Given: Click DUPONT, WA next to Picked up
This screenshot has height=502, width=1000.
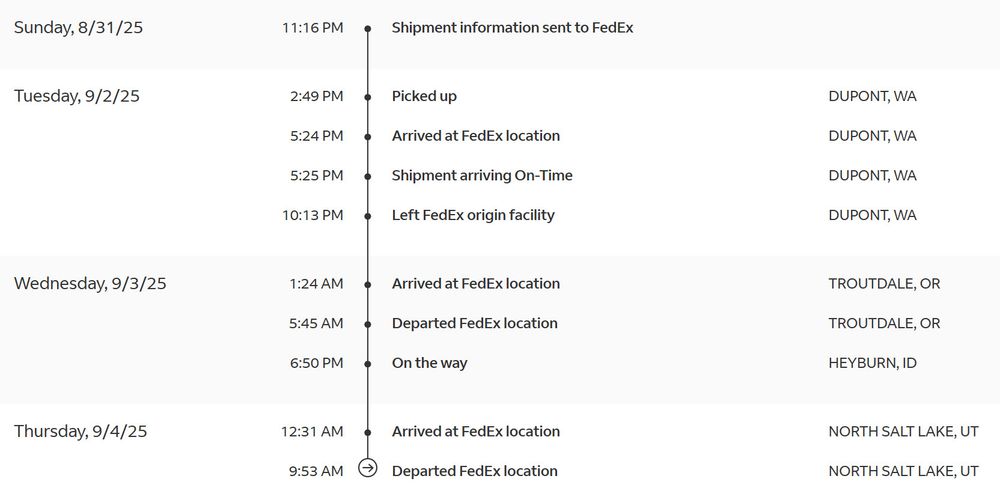Looking at the screenshot, I should 872,96.
